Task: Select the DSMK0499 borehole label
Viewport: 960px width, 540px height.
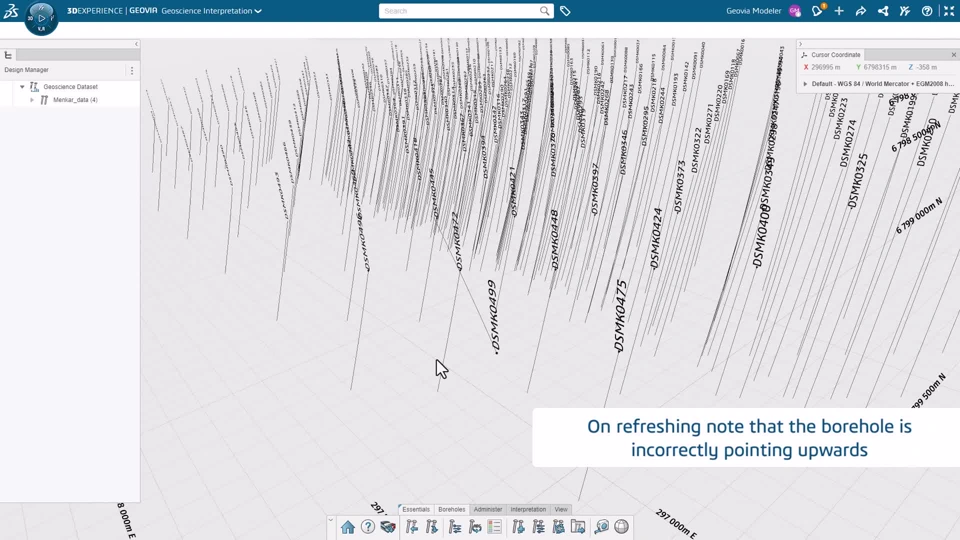Action: [494, 317]
